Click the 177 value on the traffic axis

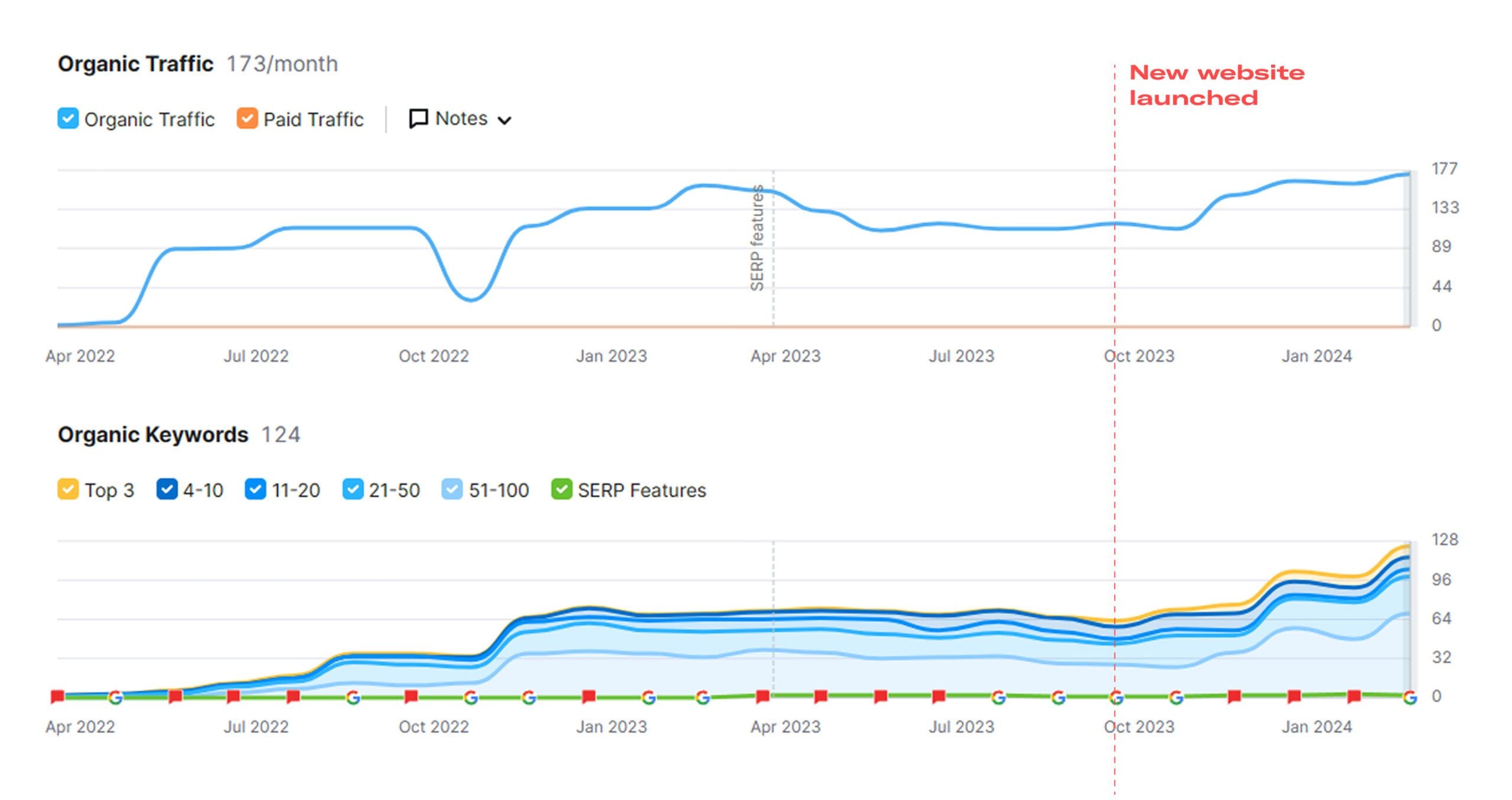pyautogui.click(x=1444, y=168)
